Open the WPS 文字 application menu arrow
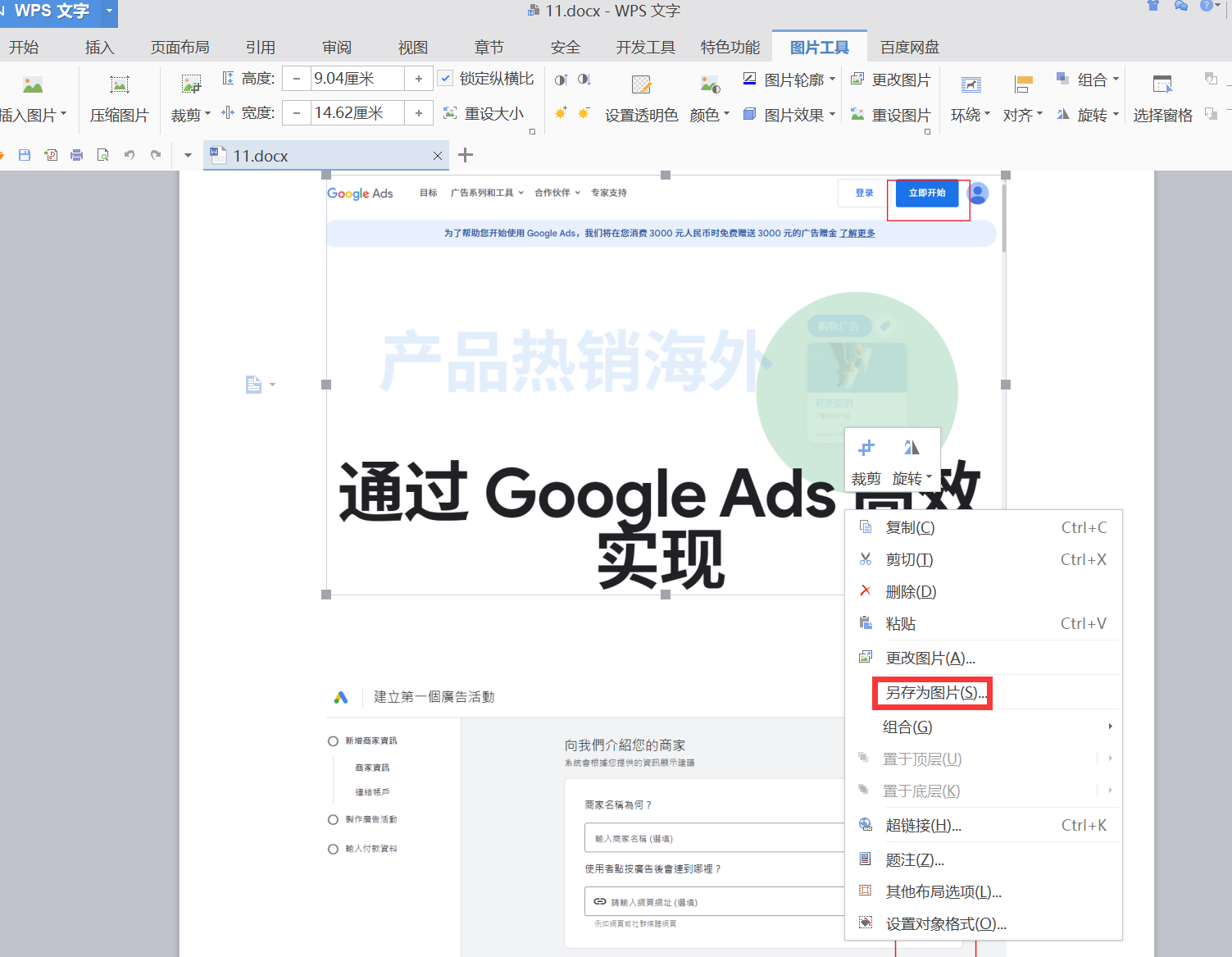 (x=109, y=11)
